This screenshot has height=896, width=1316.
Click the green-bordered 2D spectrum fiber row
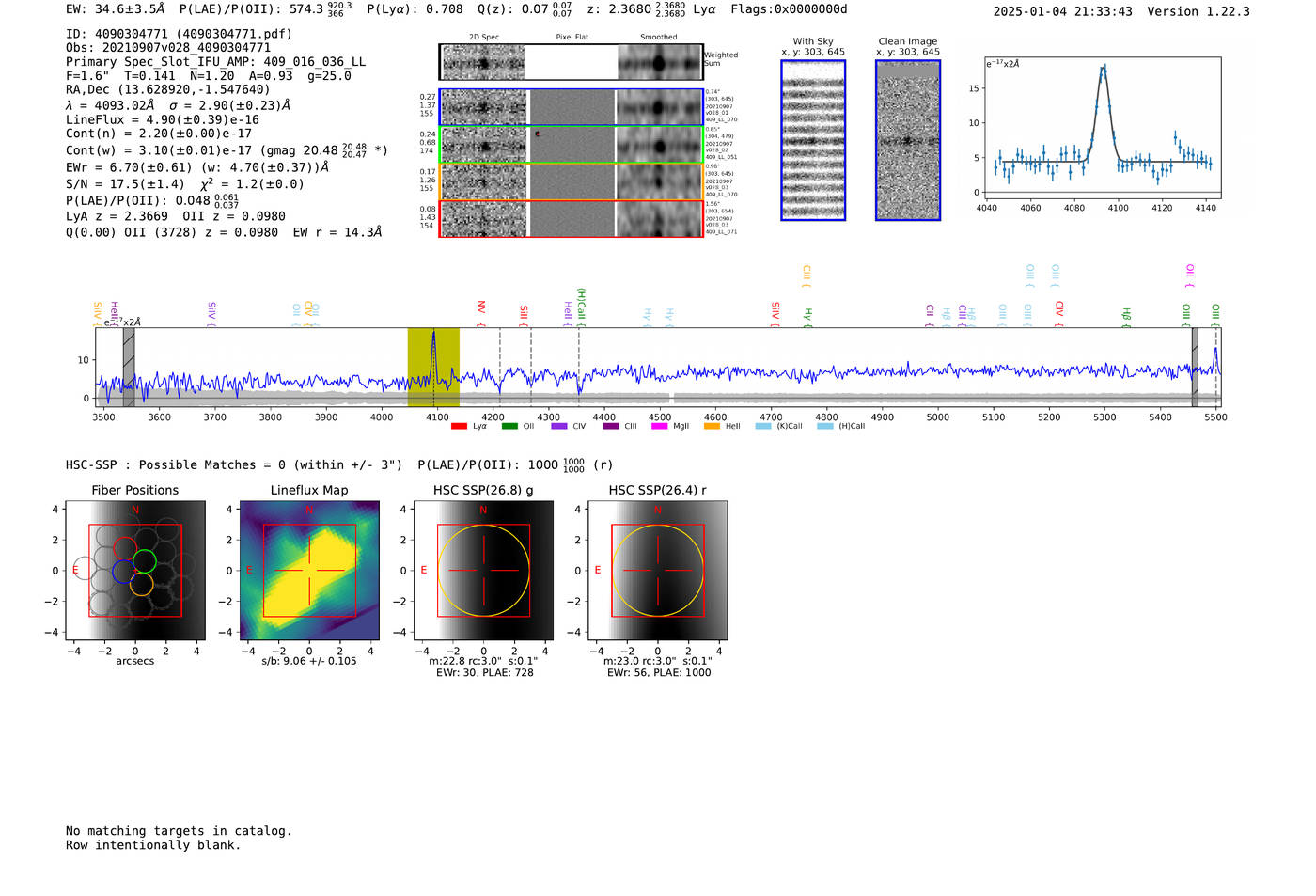pos(571,145)
